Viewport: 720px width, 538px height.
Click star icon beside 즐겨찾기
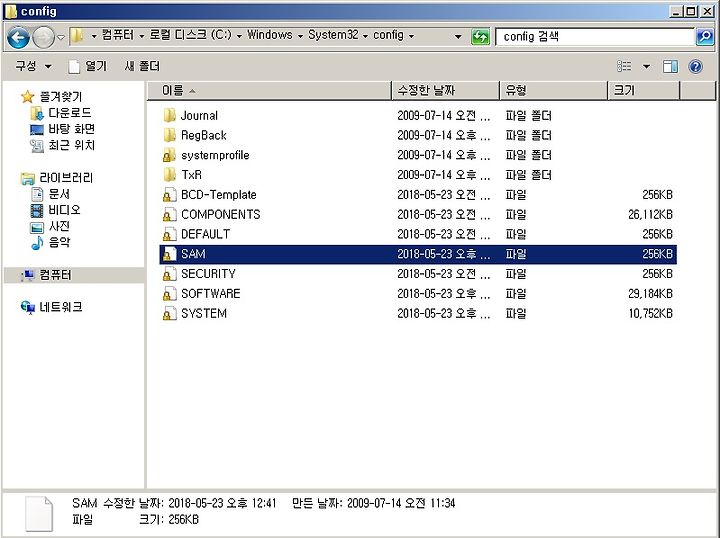(28, 96)
